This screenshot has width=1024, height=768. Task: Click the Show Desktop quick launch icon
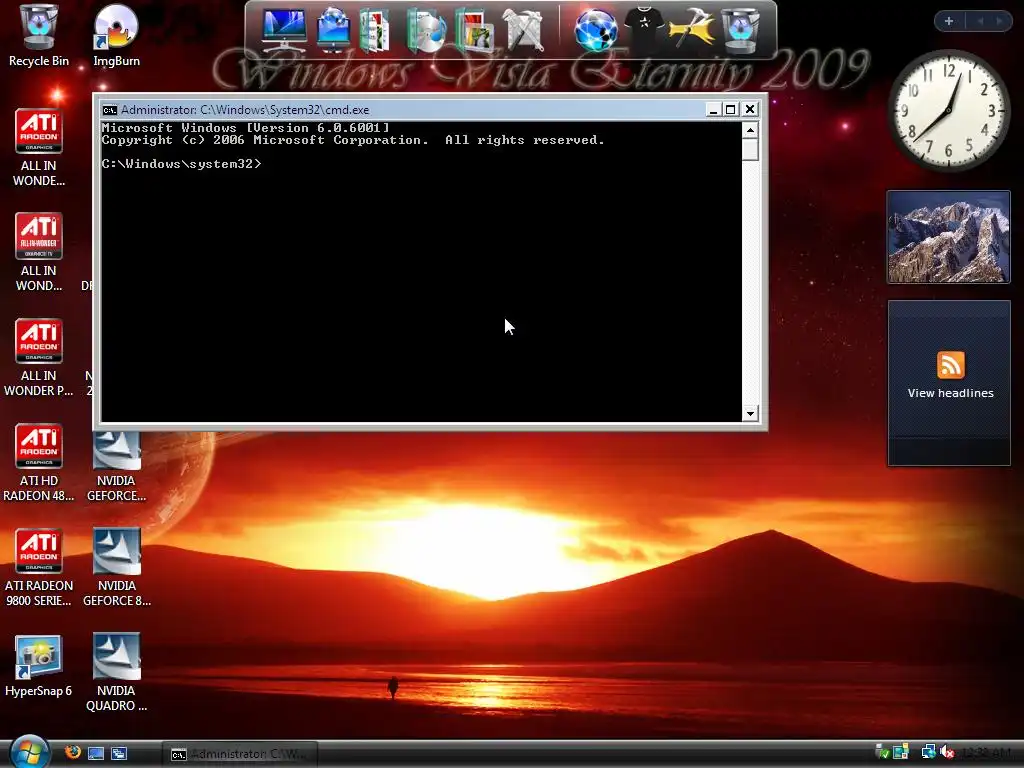(96, 753)
